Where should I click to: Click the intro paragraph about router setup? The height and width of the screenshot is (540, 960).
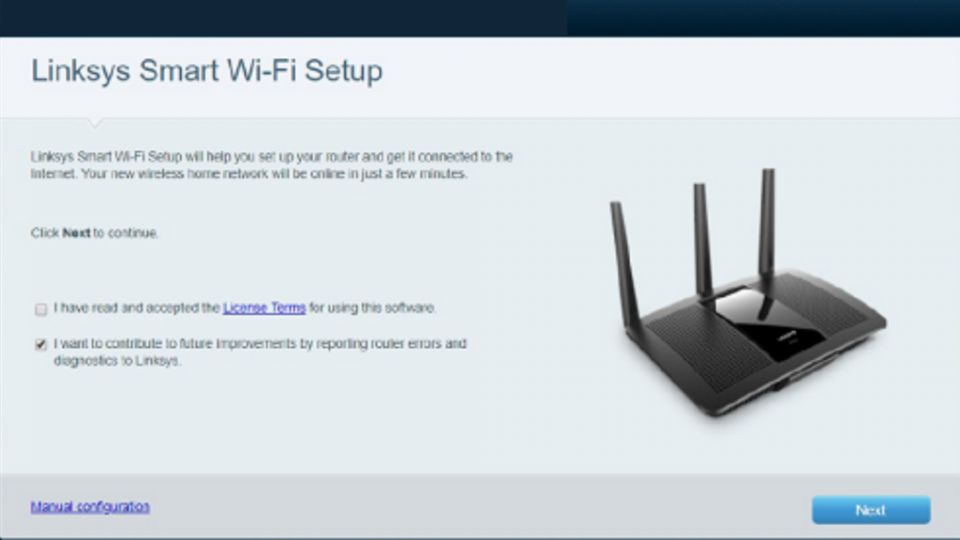(x=272, y=165)
